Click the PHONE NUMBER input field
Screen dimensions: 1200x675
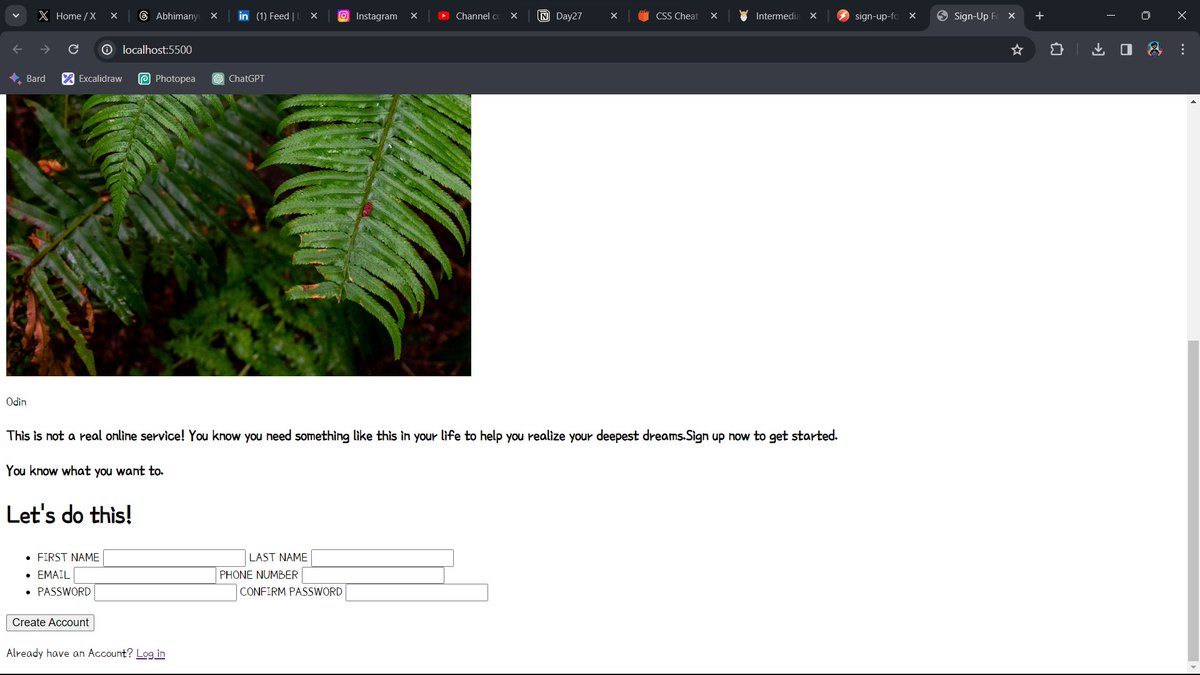pos(373,575)
